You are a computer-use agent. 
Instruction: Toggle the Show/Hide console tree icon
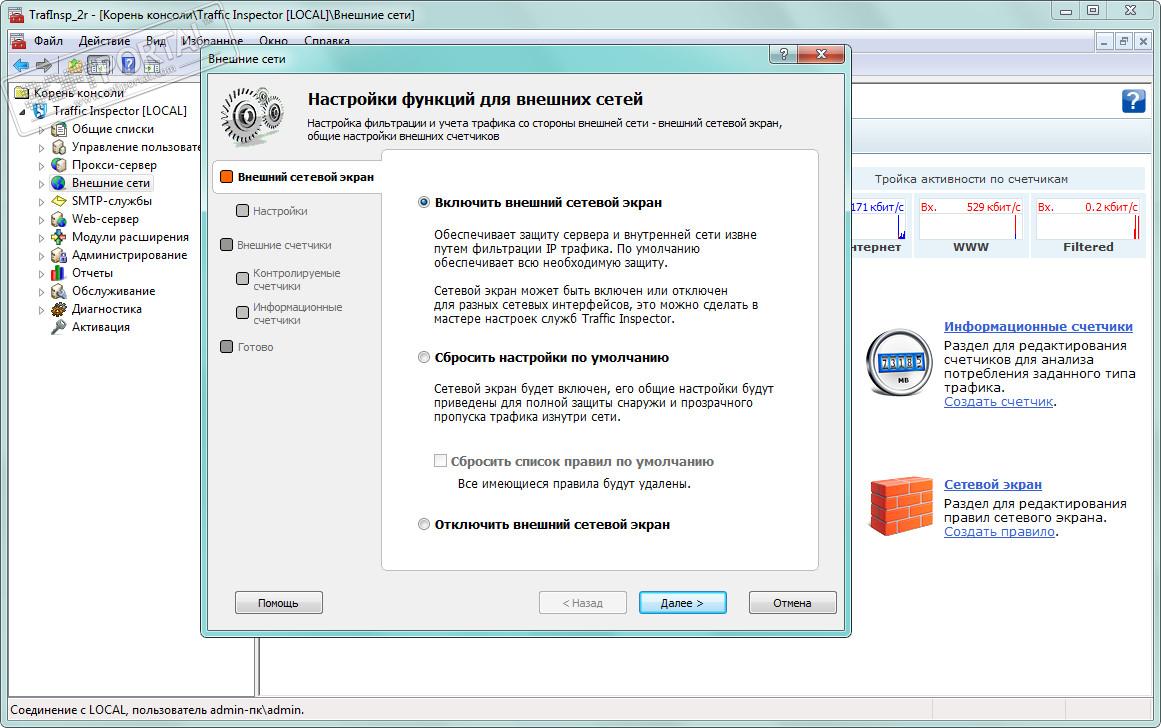98,65
